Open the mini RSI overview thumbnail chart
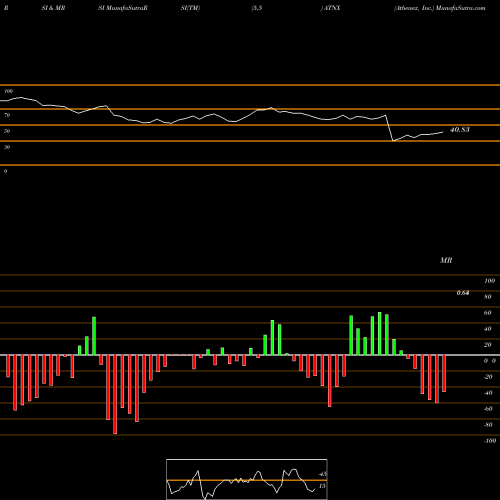The image size is (500, 500). [x=247, y=479]
